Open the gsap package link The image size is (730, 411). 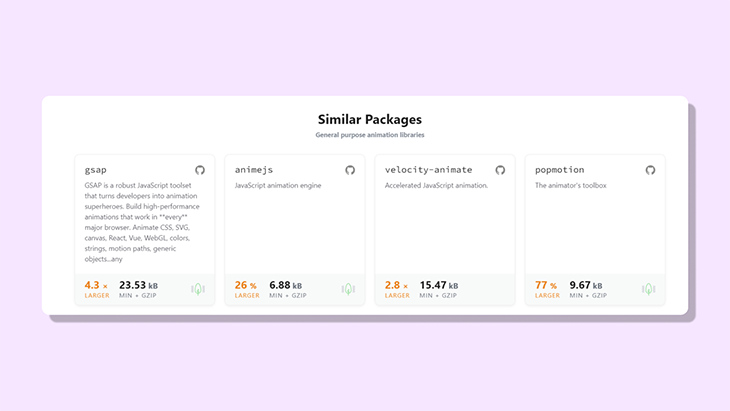96,170
